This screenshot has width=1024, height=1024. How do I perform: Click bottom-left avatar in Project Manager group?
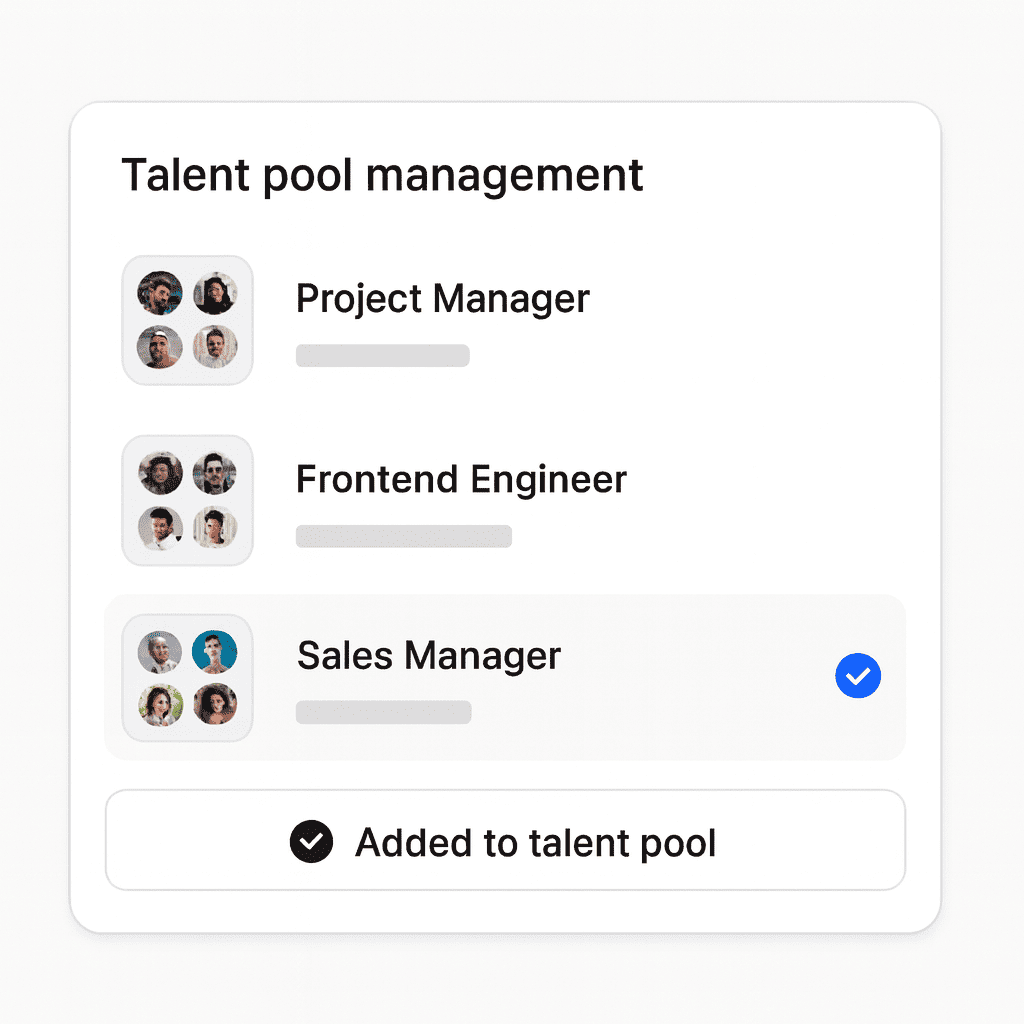click(x=160, y=347)
